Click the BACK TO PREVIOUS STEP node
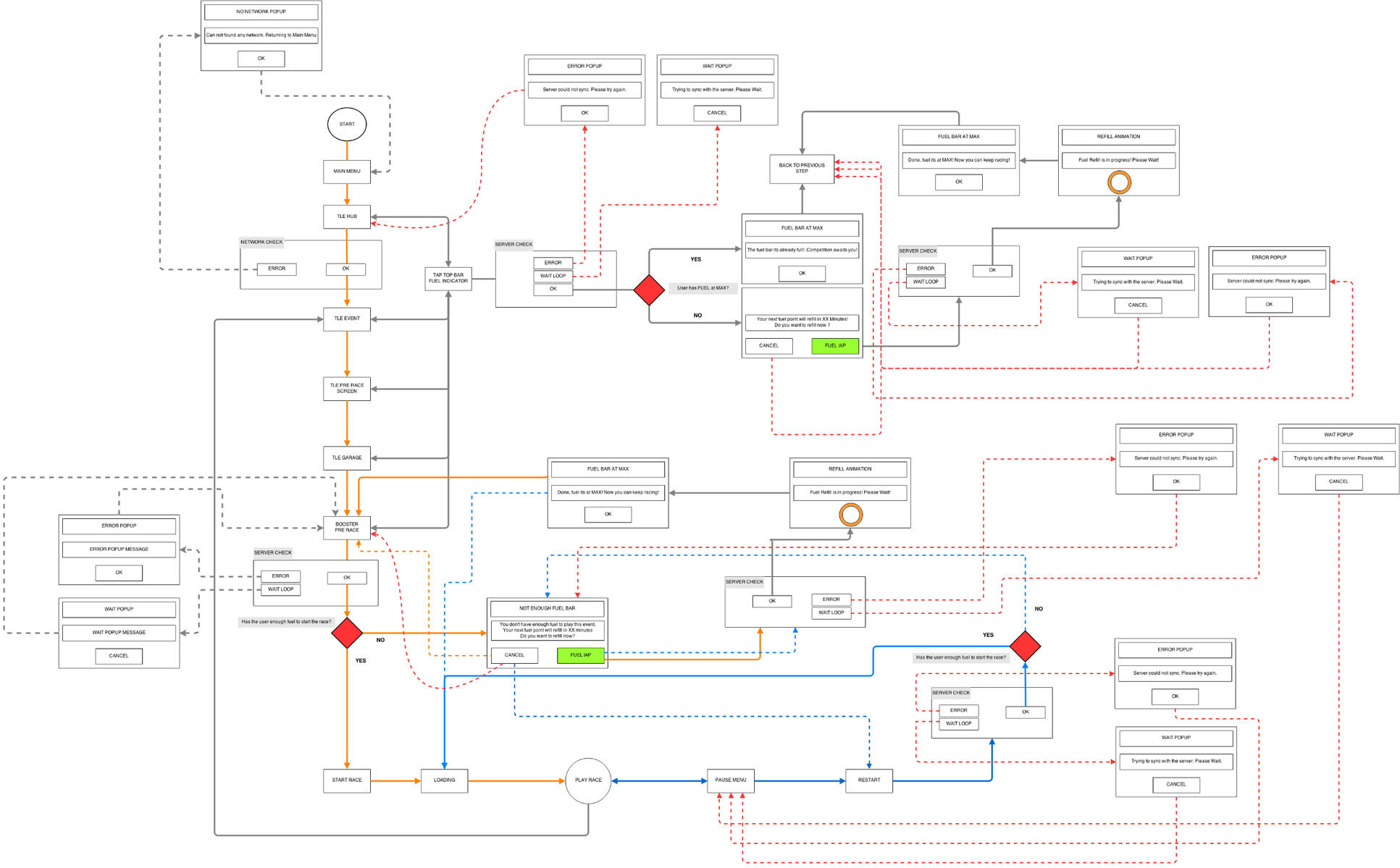The height and width of the screenshot is (868, 1400). 801,168
